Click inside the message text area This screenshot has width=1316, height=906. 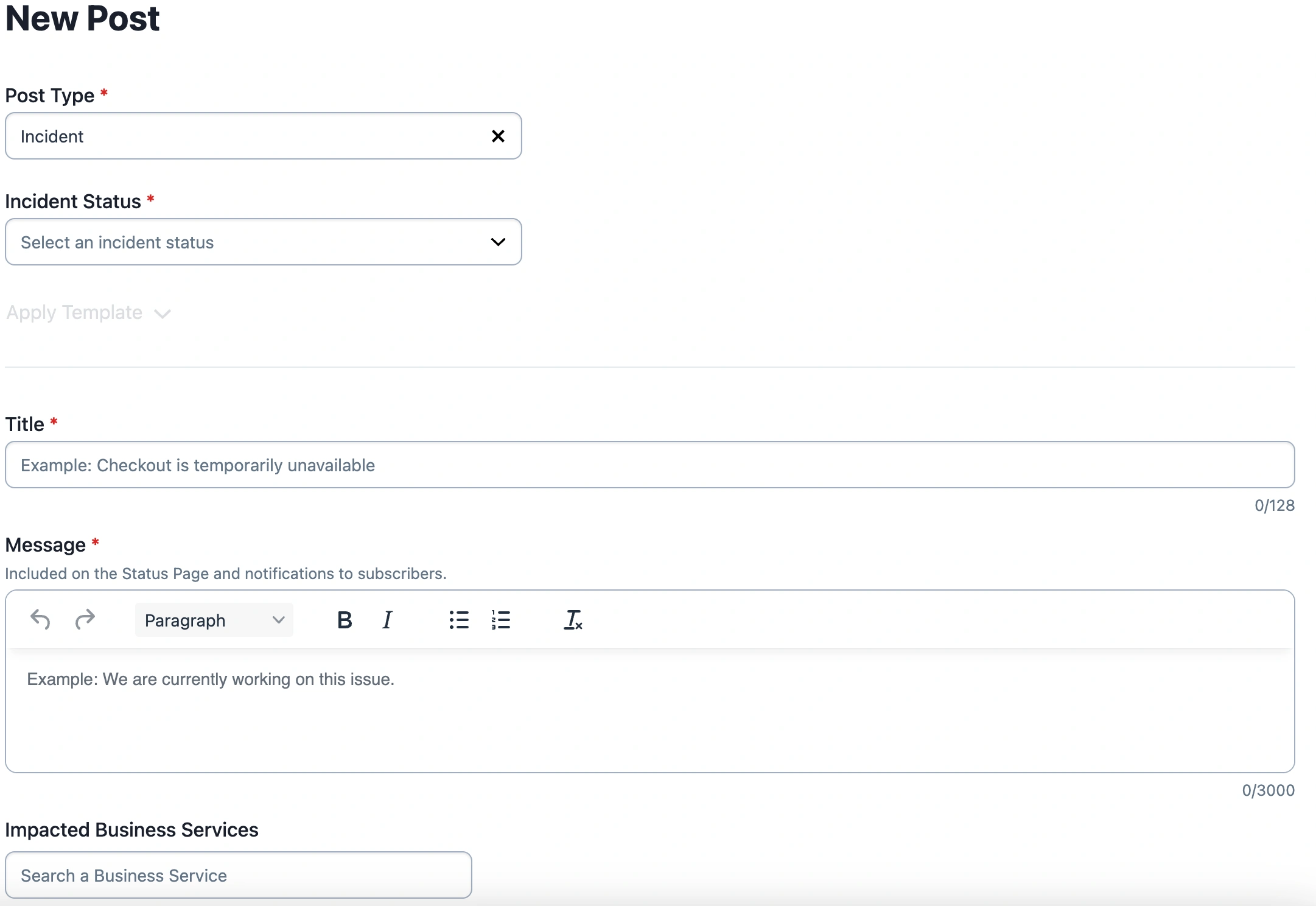(x=649, y=709)
